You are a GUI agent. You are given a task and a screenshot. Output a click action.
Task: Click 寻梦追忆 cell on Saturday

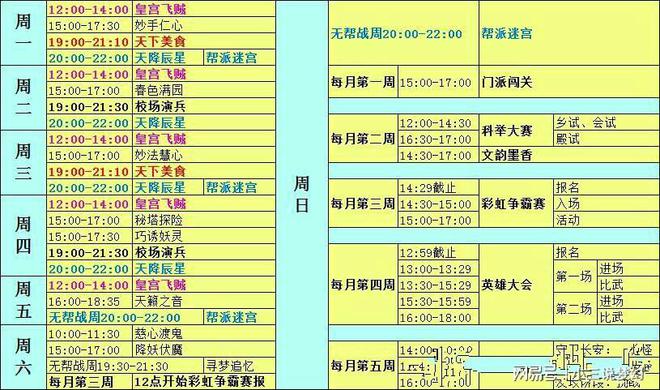click(240, 366)
